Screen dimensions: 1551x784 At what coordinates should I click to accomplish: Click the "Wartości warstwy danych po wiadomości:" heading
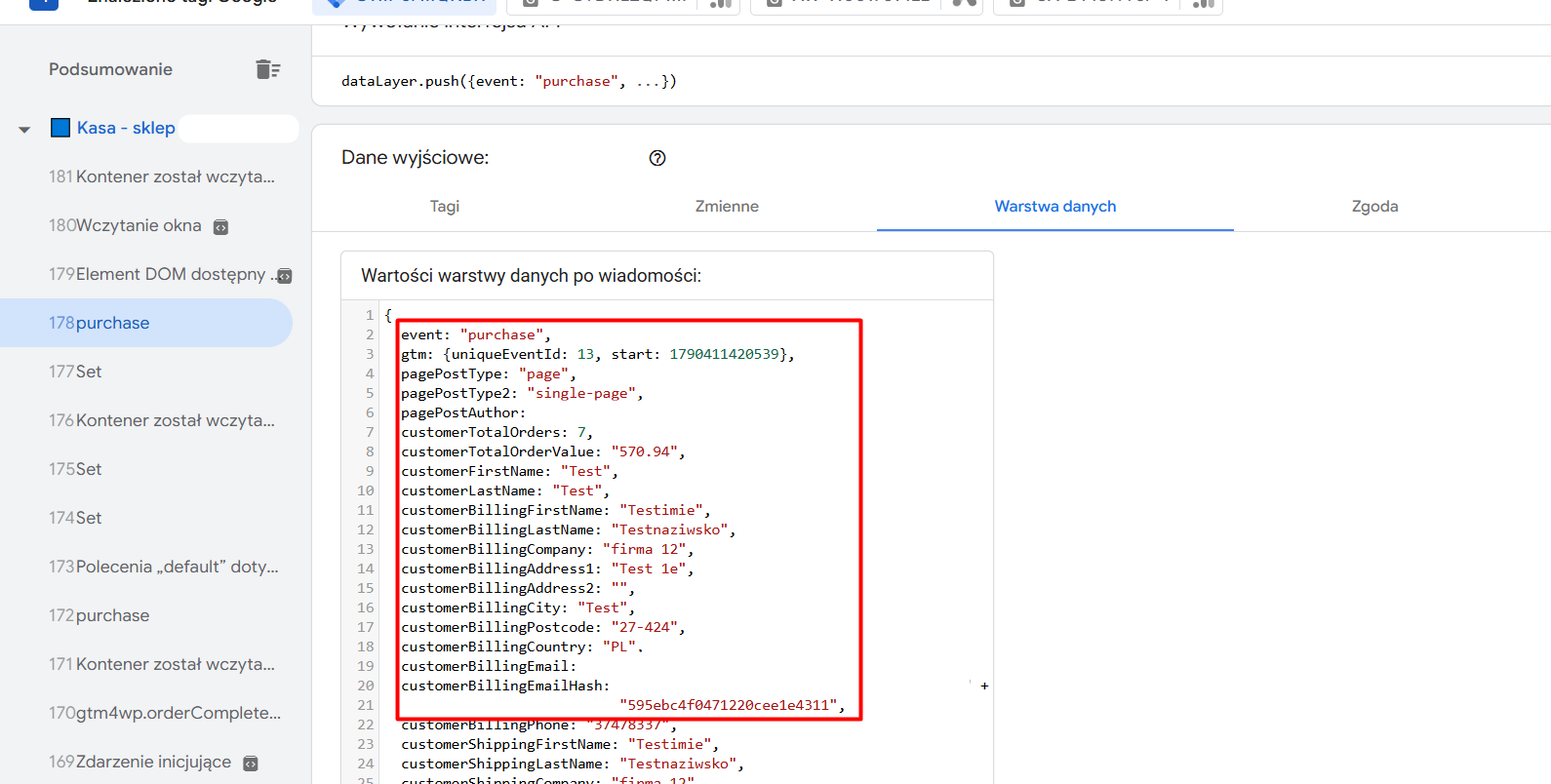point(532,276)
